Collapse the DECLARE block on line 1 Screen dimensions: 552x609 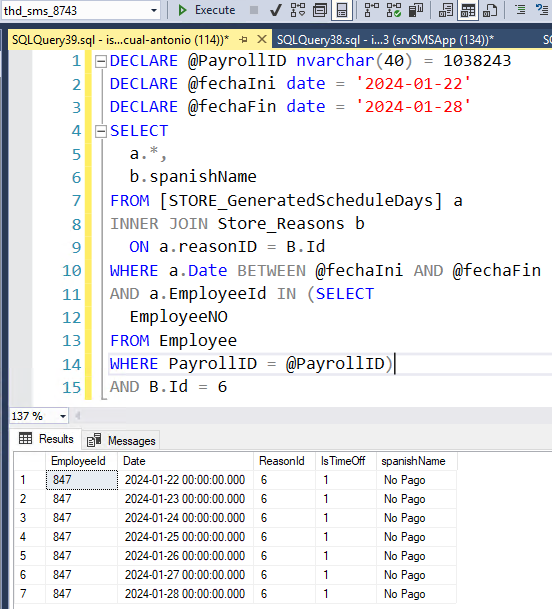tap(101, 61)
